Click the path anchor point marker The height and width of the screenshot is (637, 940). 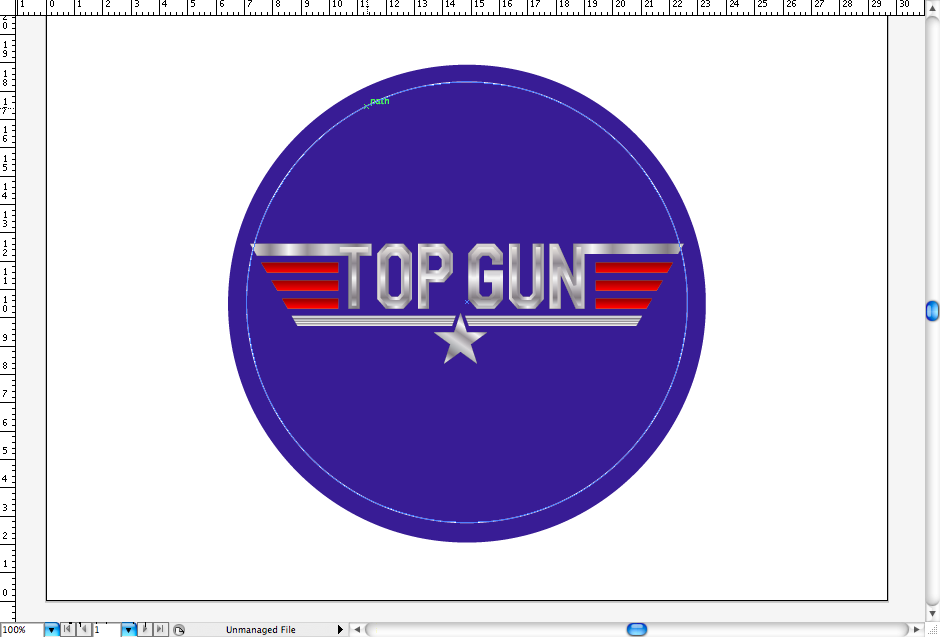coord(366,106)
